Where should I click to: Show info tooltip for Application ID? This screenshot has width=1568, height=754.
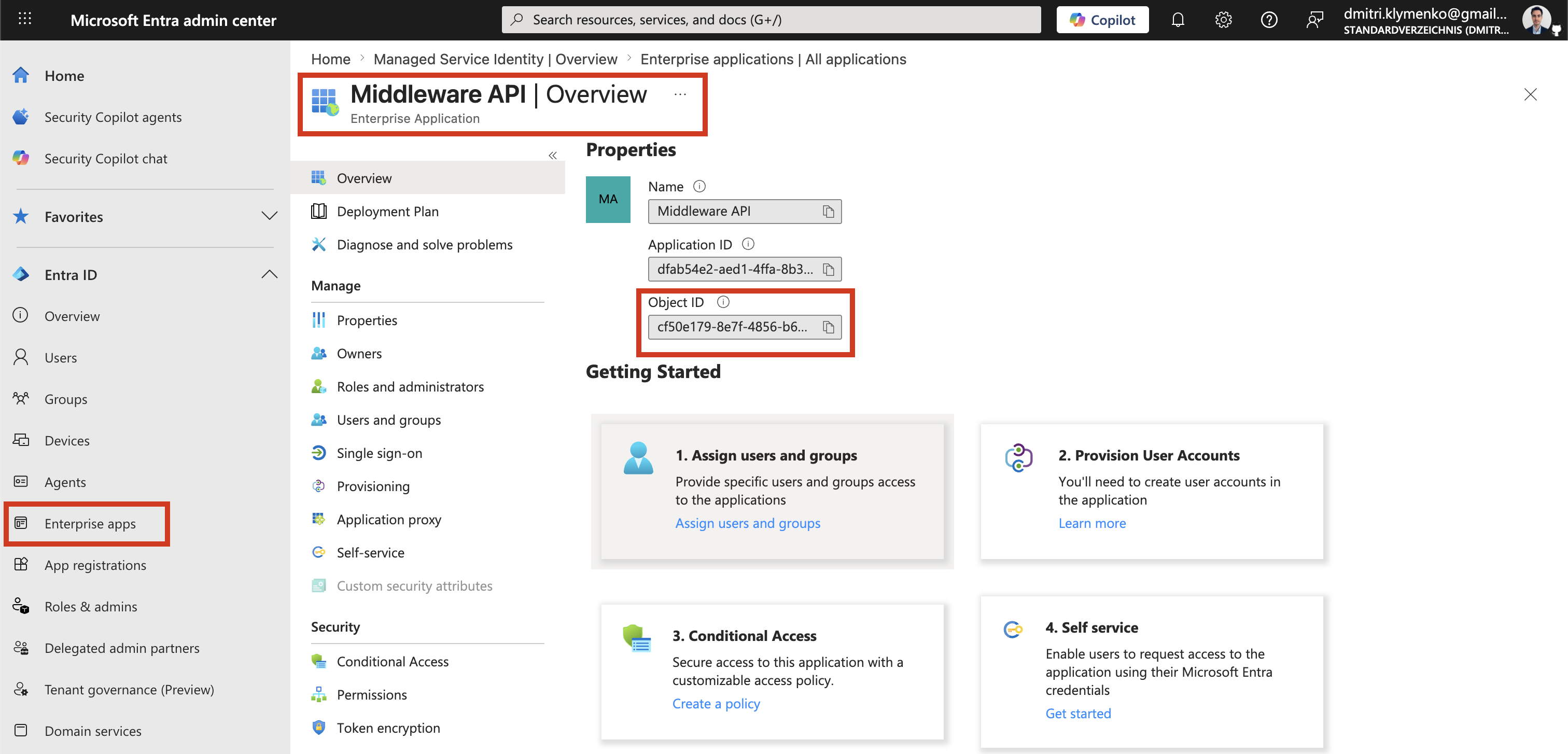tap(748, 244)
